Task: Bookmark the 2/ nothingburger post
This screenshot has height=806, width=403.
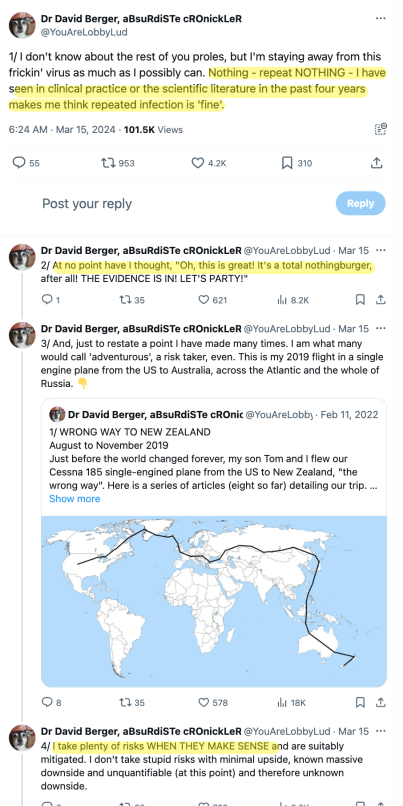Action: [x=361, y=300]
